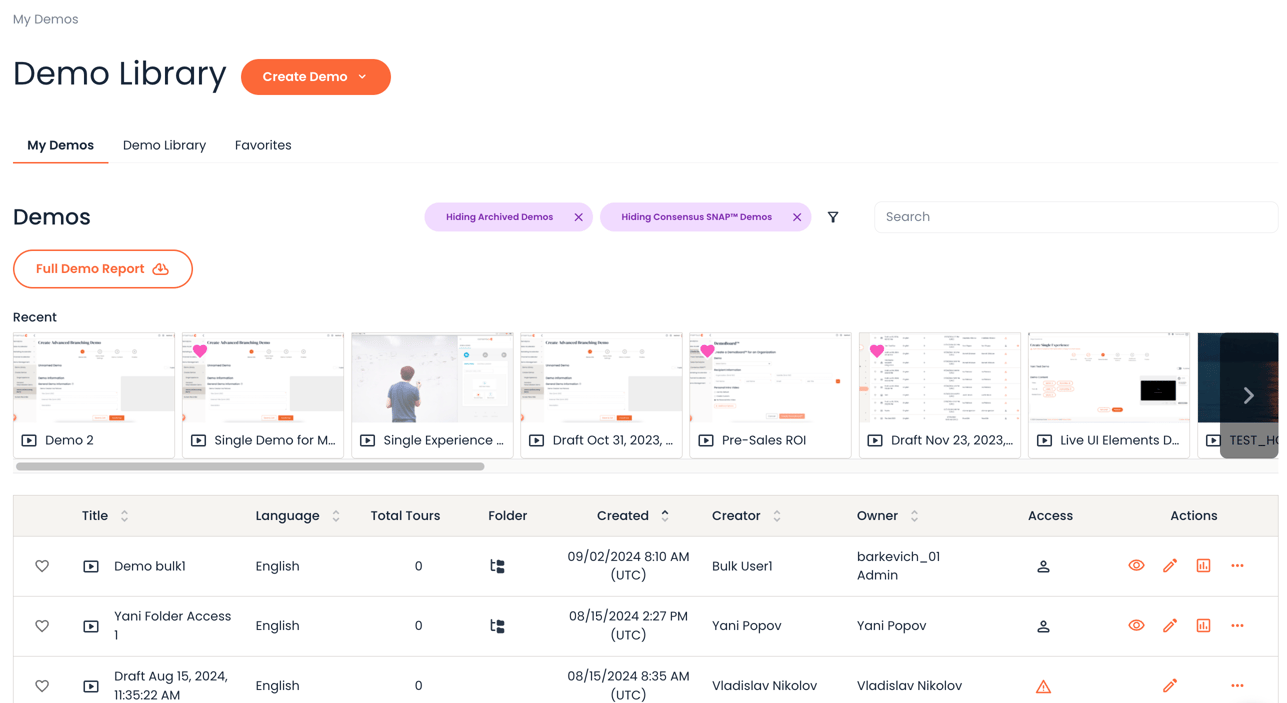The image size is (1287, 703).
Task: Click the Recent demos horizontal scrollbar
Action: (x=250, y=466)
